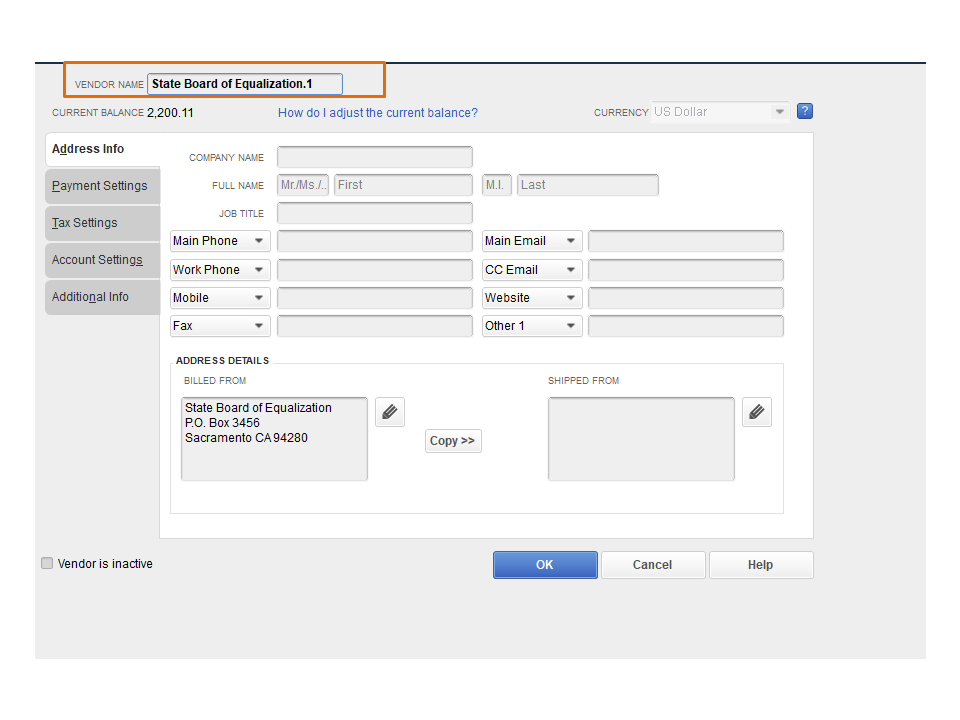Screen dimensions: 960x720
Task: Switch to the Payment Settings tab
Action: 102,186
